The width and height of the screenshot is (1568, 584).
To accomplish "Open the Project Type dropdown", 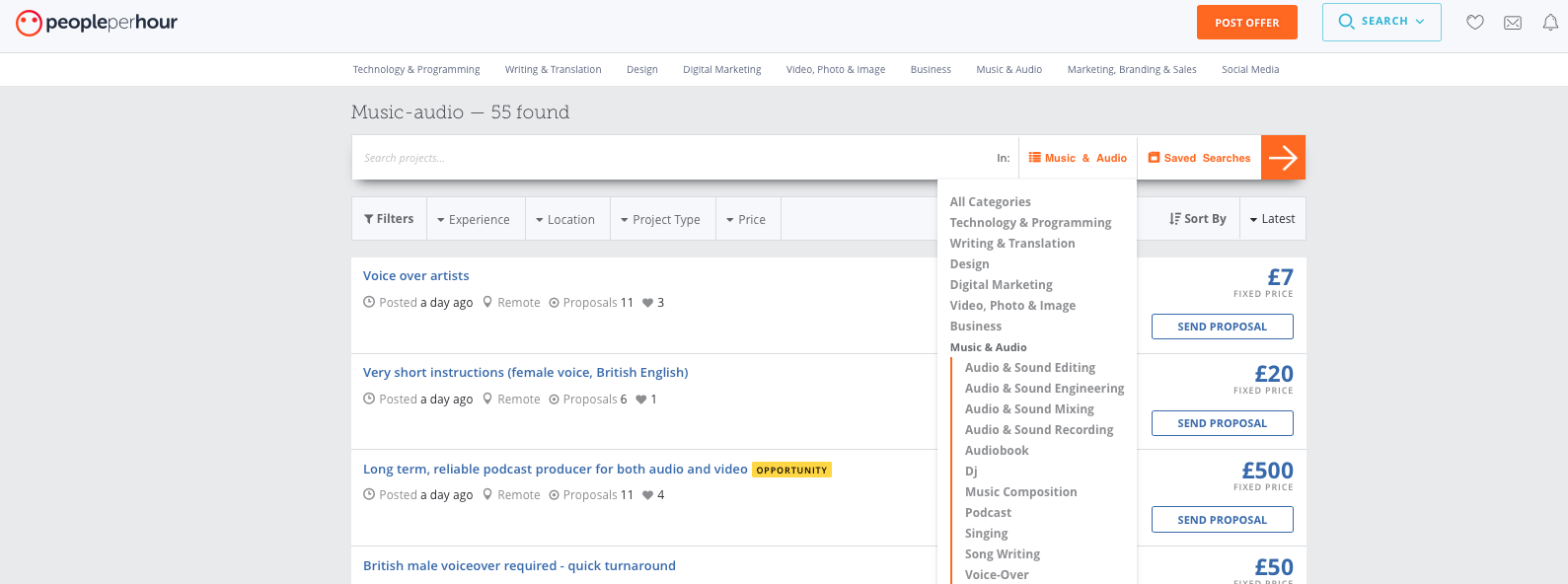I will 660,220.
